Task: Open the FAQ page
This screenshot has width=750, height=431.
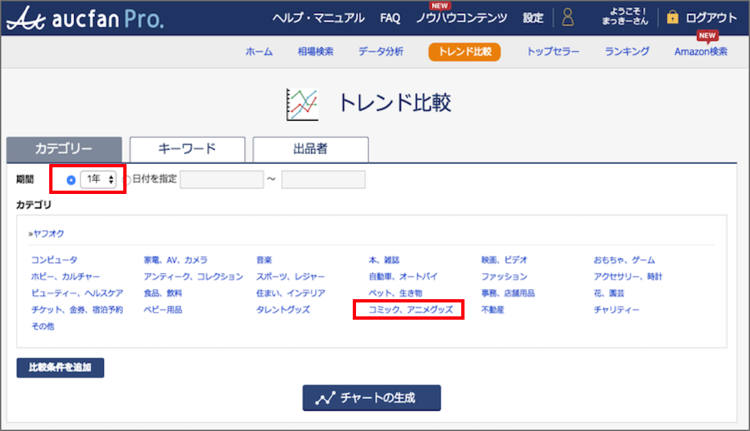Action: (390, 18)
